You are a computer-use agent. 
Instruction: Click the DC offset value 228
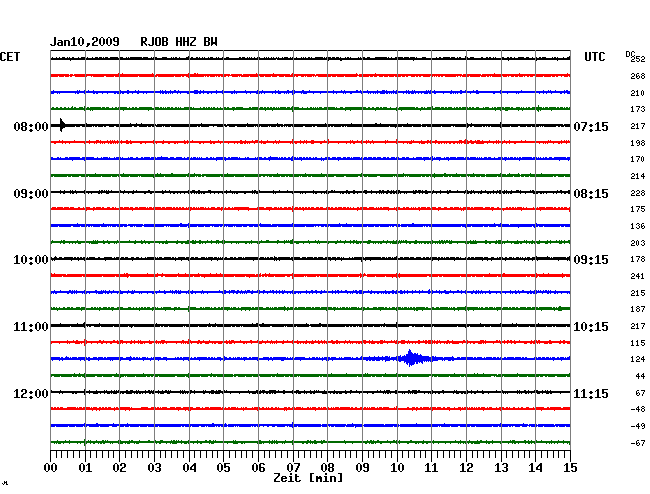point(638,193)
